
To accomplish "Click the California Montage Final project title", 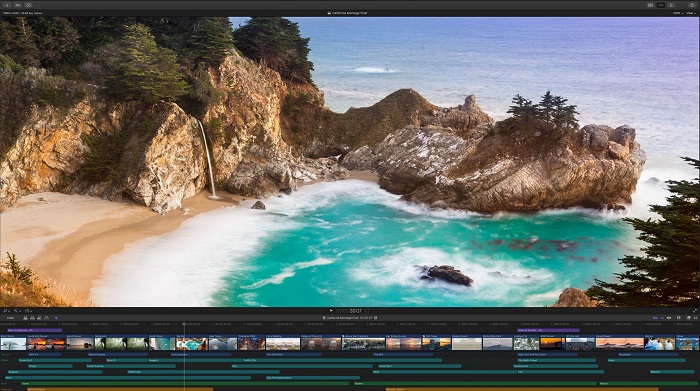I will [x=350, y=13].
